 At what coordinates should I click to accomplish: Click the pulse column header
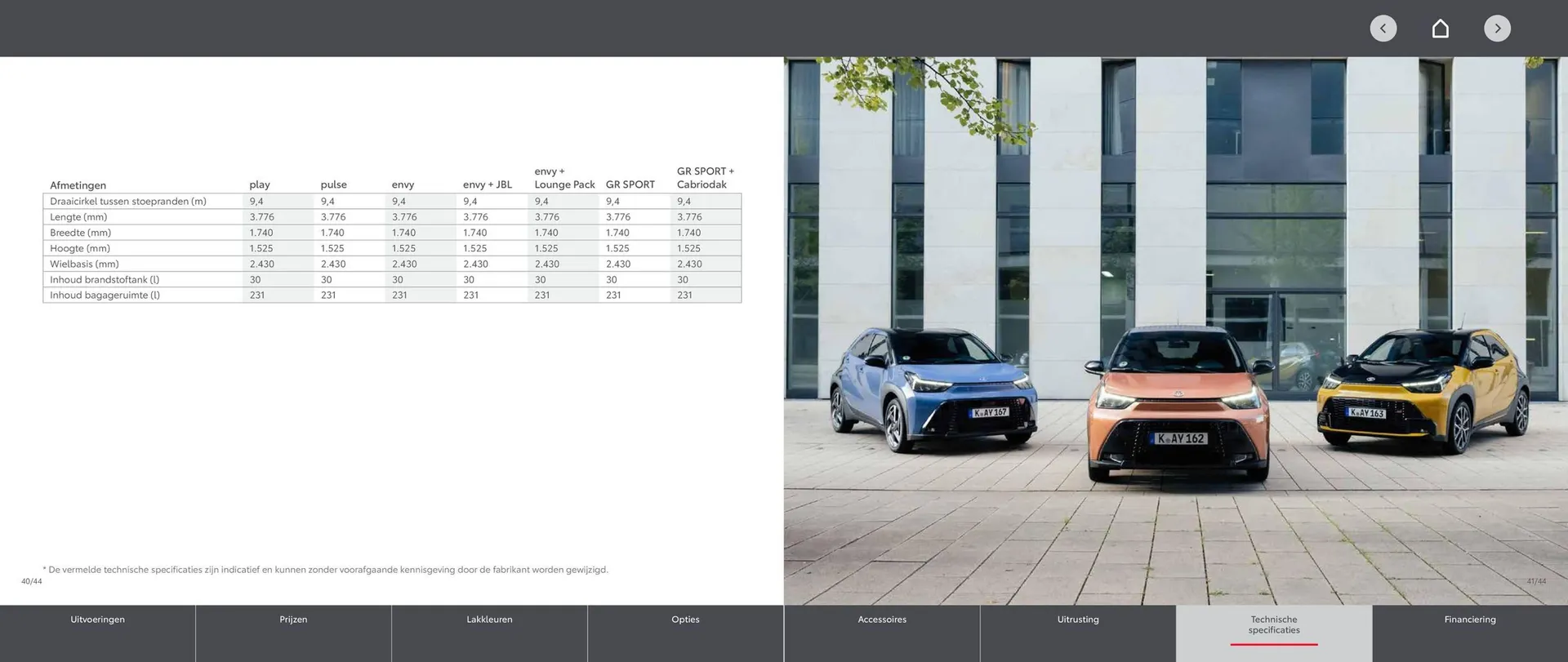pos(333,185)
